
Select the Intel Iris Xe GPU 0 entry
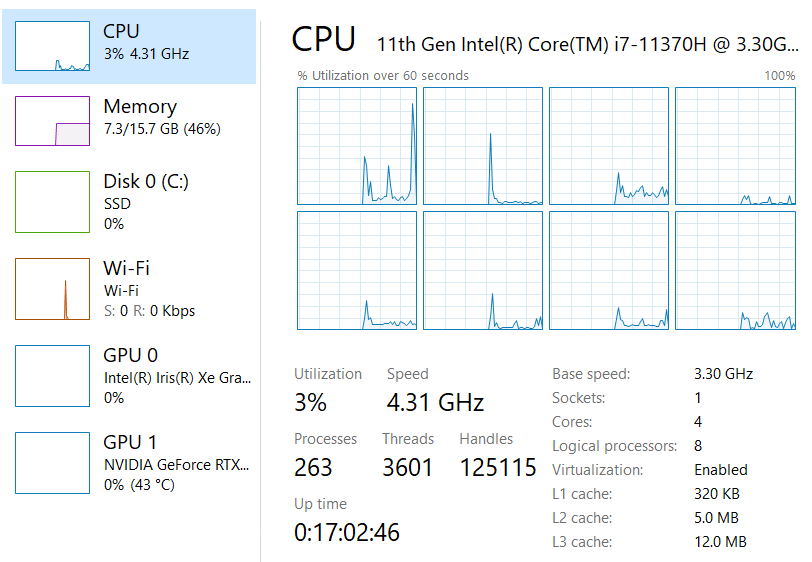coord(177,377)
